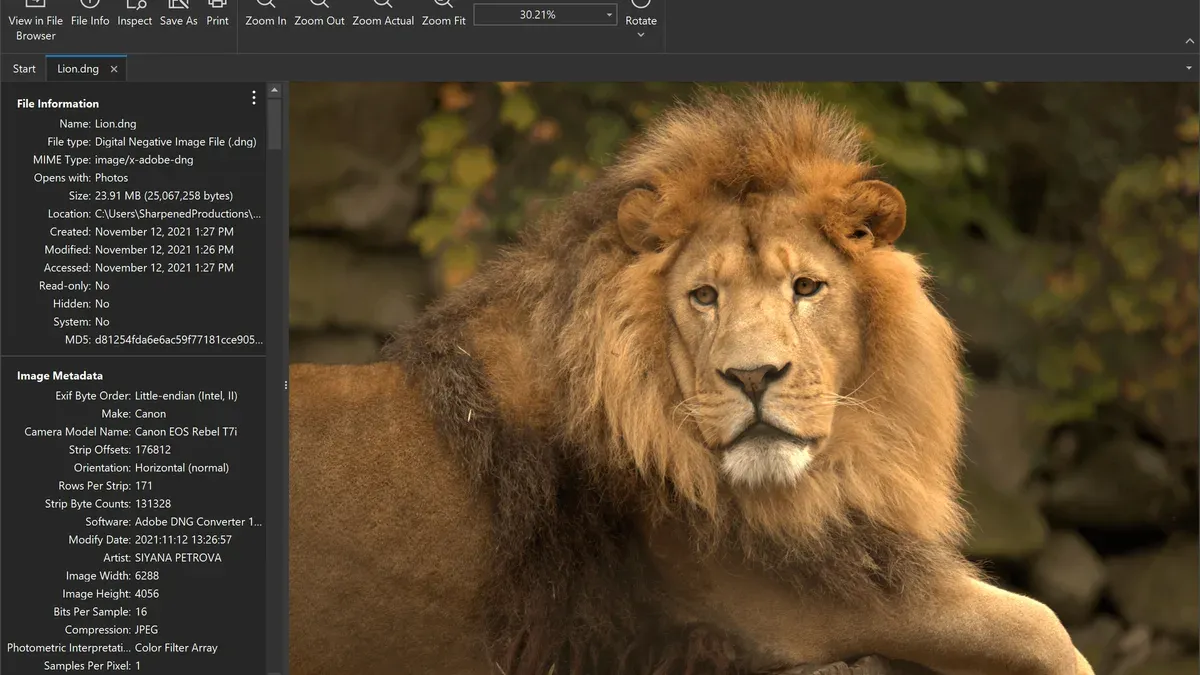Viewport: 1200px width, 675px height.
Task: Open the Inspect tool
Action: point(135,13)
